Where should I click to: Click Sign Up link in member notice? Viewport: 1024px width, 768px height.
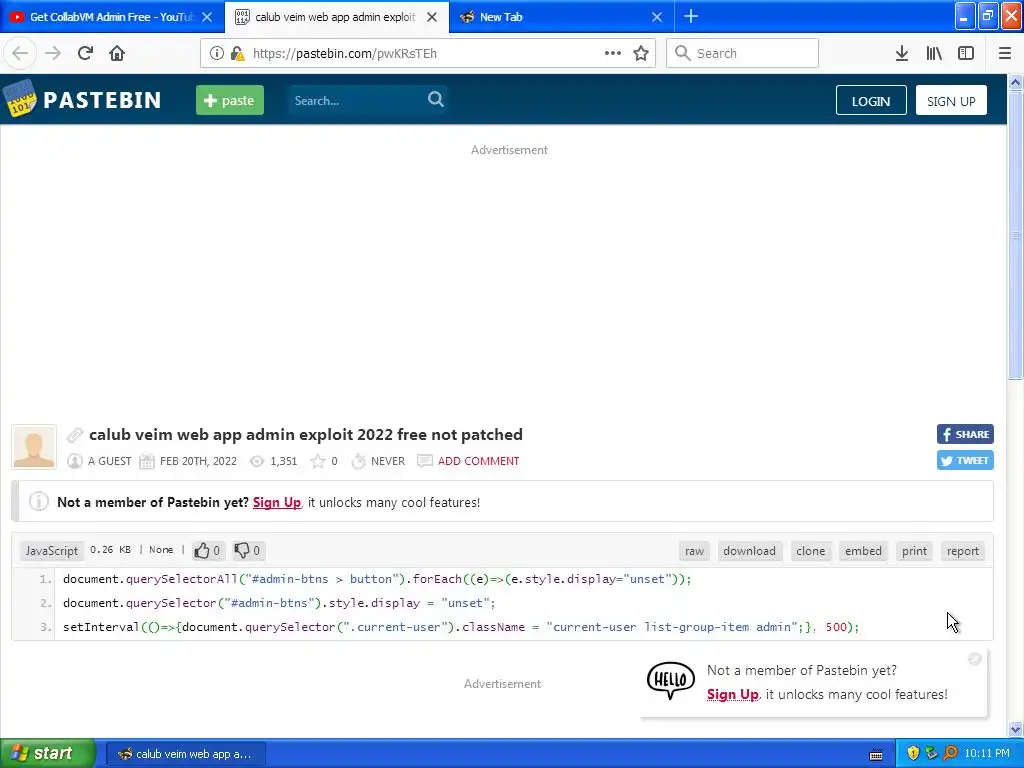(x=277, y=502)
